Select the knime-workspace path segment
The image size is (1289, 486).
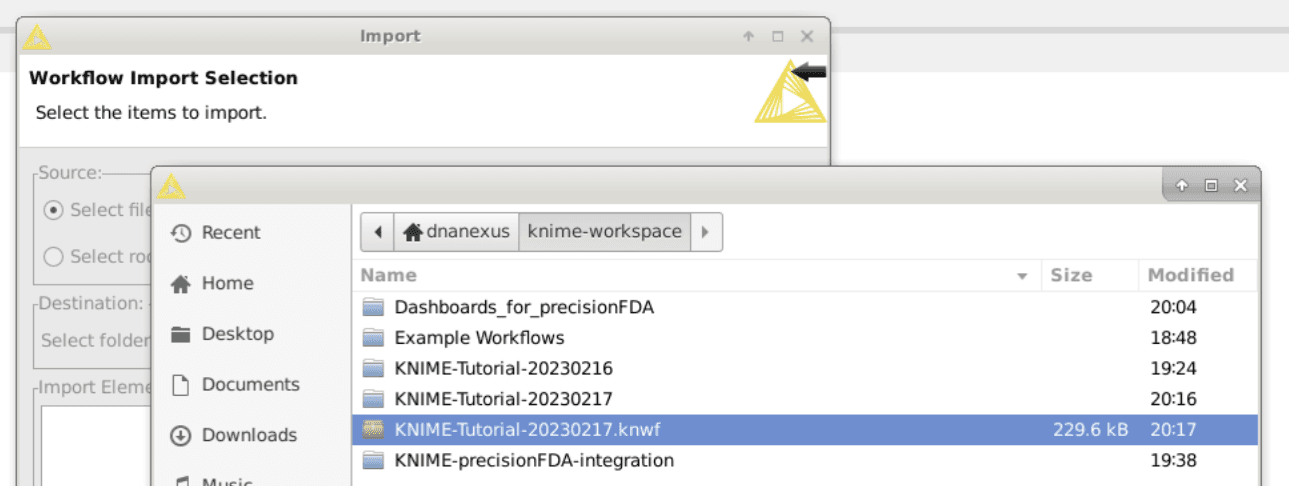click(604, 232)
